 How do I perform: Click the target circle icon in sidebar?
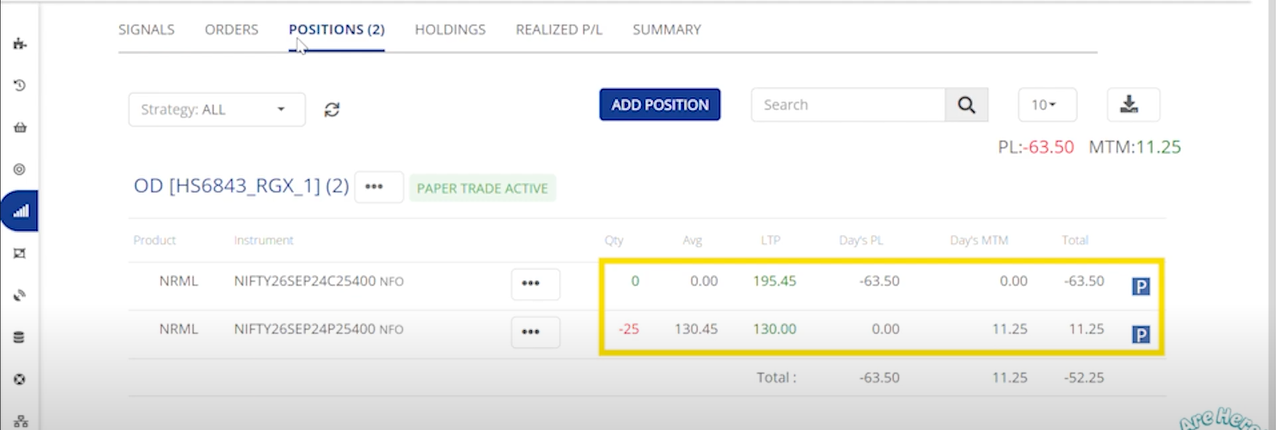pos(18,170)
